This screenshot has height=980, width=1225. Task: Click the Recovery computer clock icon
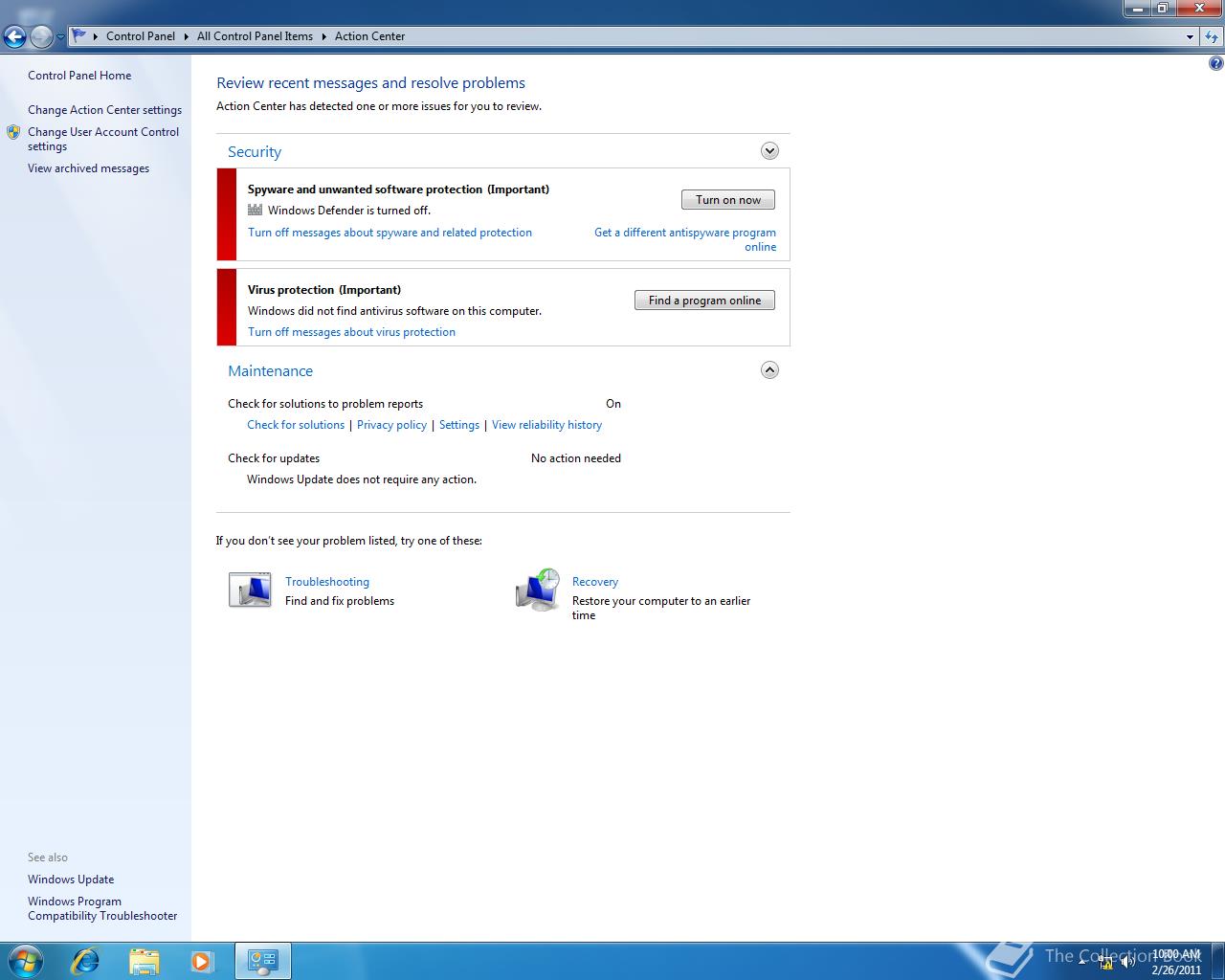pyautogui.click(x=538, y=590)
